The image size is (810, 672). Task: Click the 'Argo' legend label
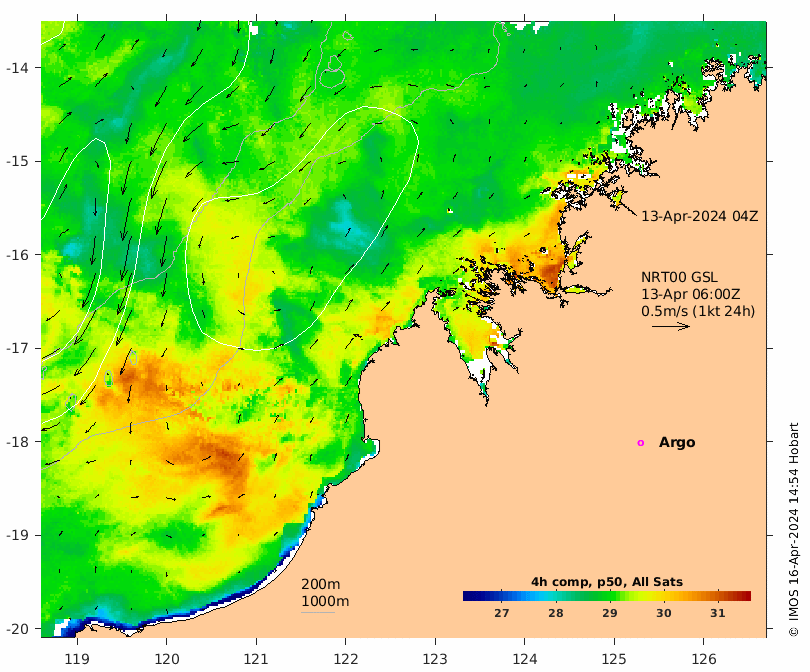(x=677, y=443)
